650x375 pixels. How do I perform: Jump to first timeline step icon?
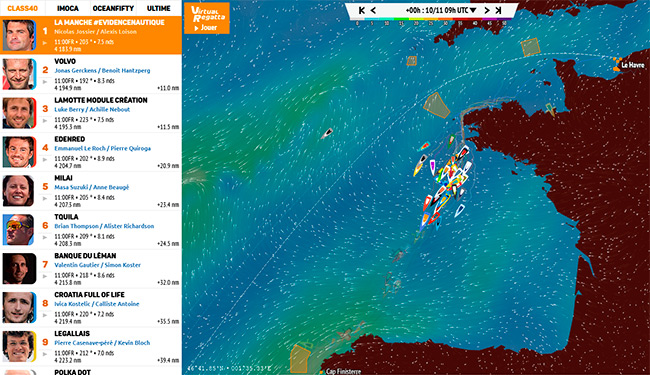tap(361, 10)
